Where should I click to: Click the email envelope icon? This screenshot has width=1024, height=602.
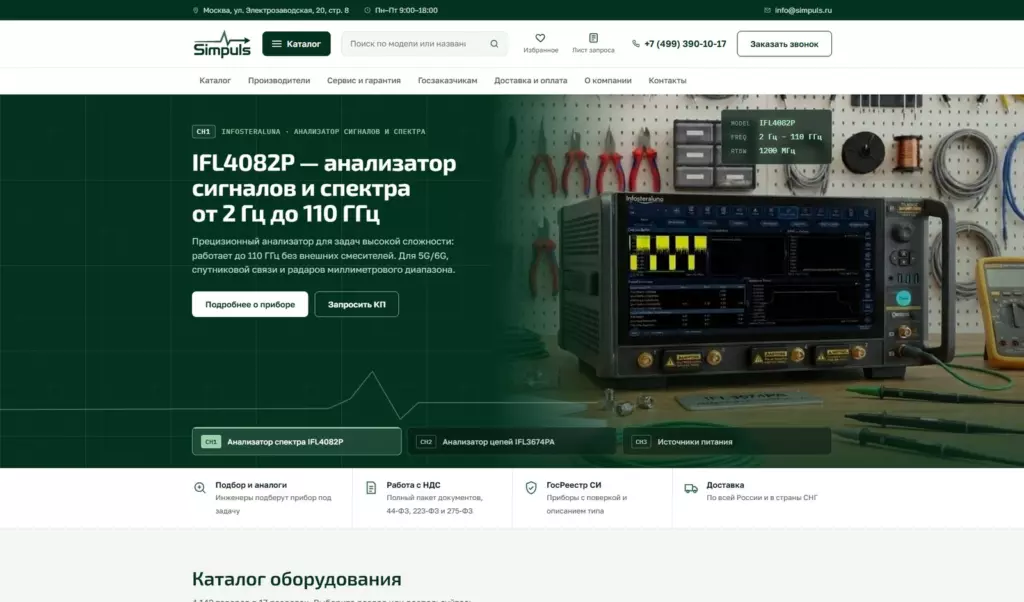click(767, 10)
